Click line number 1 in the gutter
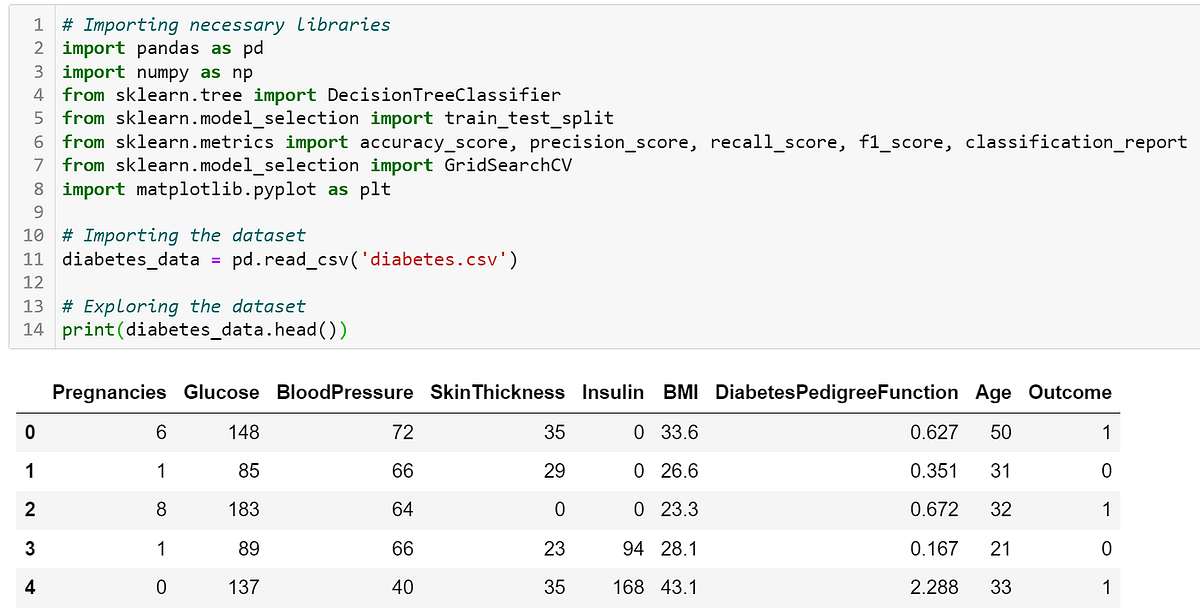 click(x=38, y=24)
